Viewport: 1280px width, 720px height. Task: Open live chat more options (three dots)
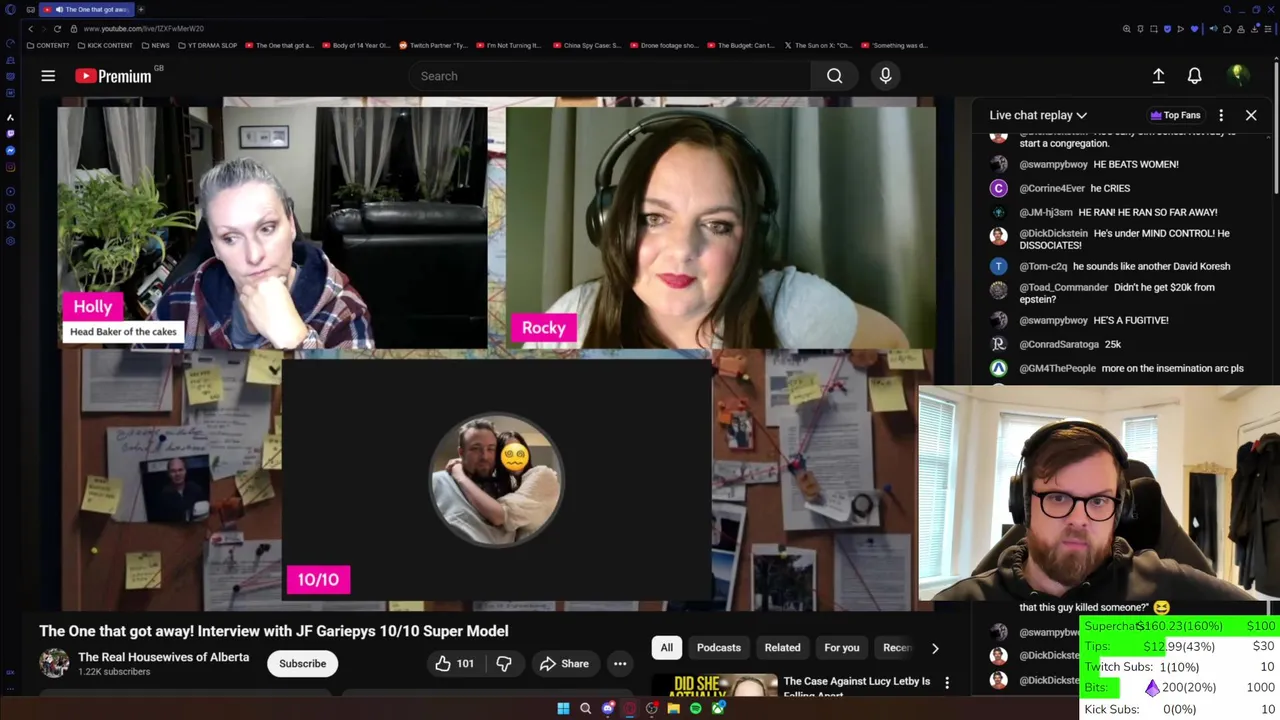tap(1221, 115)
